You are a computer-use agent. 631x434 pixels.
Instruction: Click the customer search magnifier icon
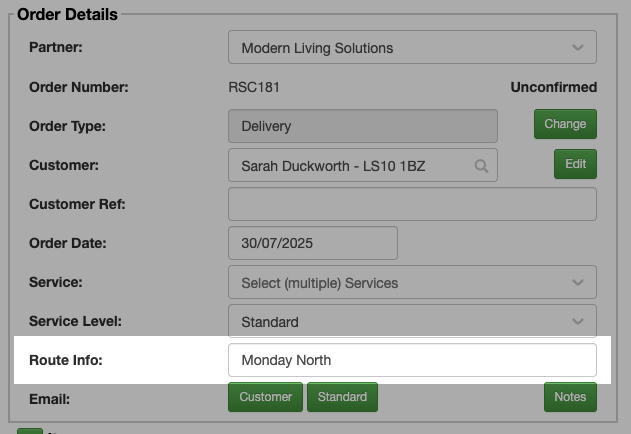point(481,166)
